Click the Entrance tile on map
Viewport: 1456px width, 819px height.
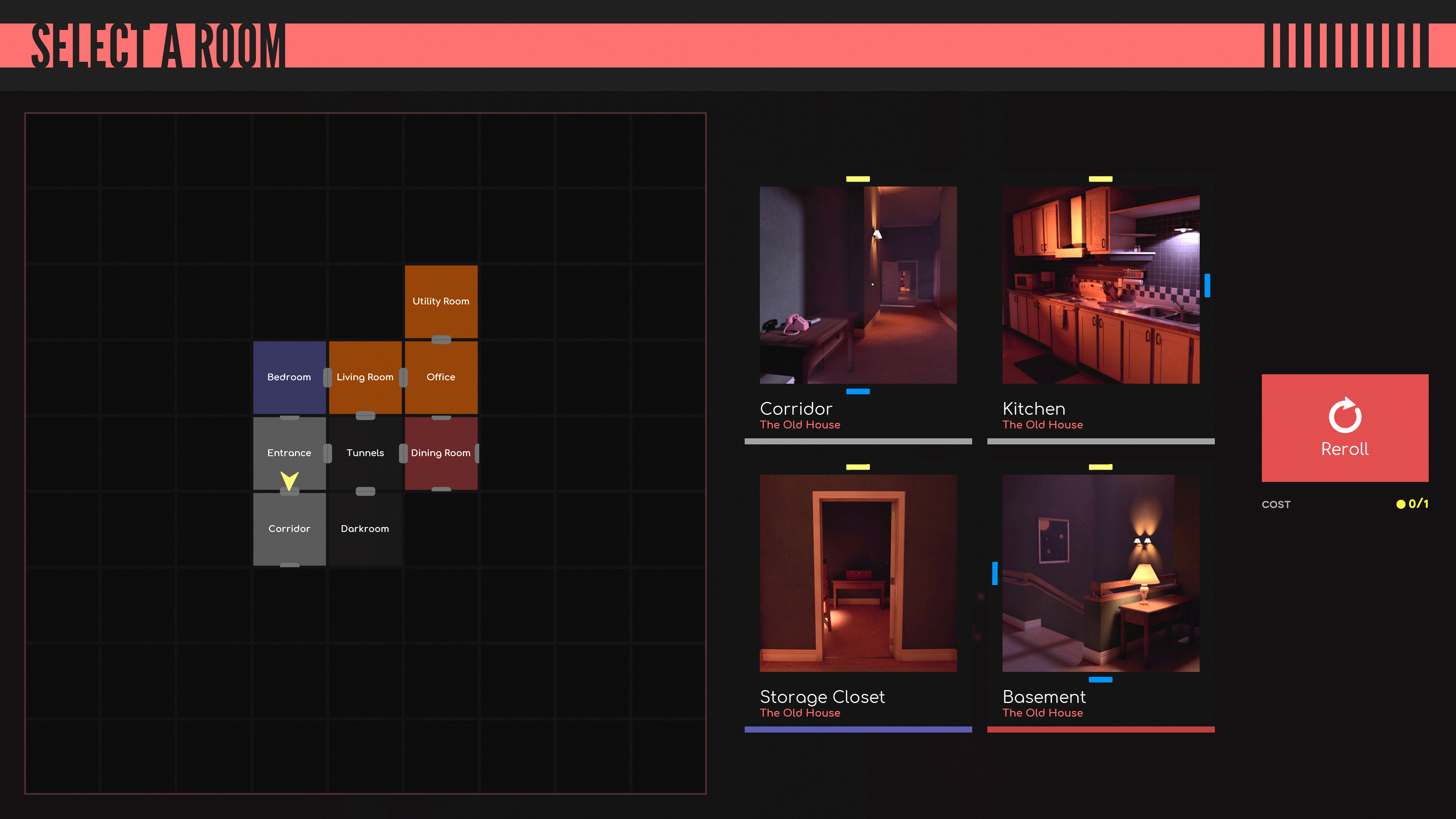tap(289, 453)
